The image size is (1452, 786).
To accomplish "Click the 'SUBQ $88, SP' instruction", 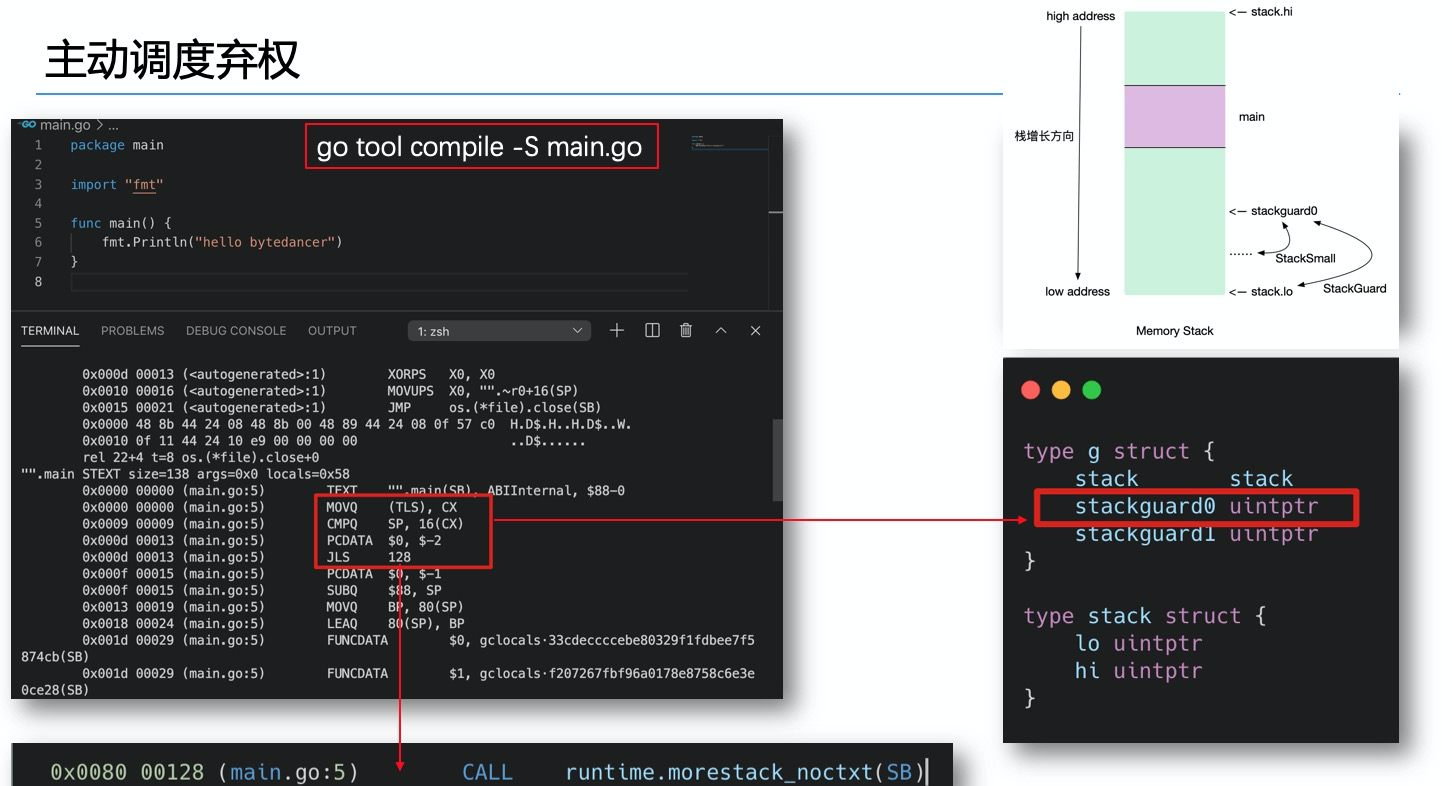I will pyautogui.click(x=382, y=590).
